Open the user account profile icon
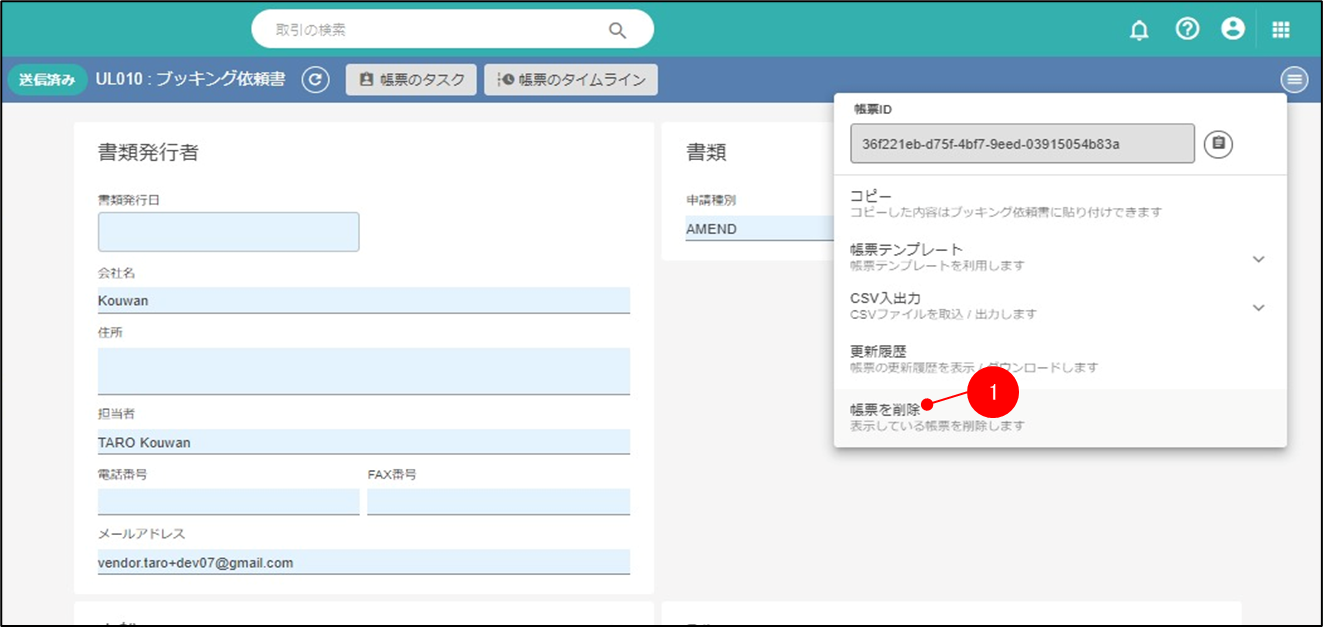 pos(1233,29)
